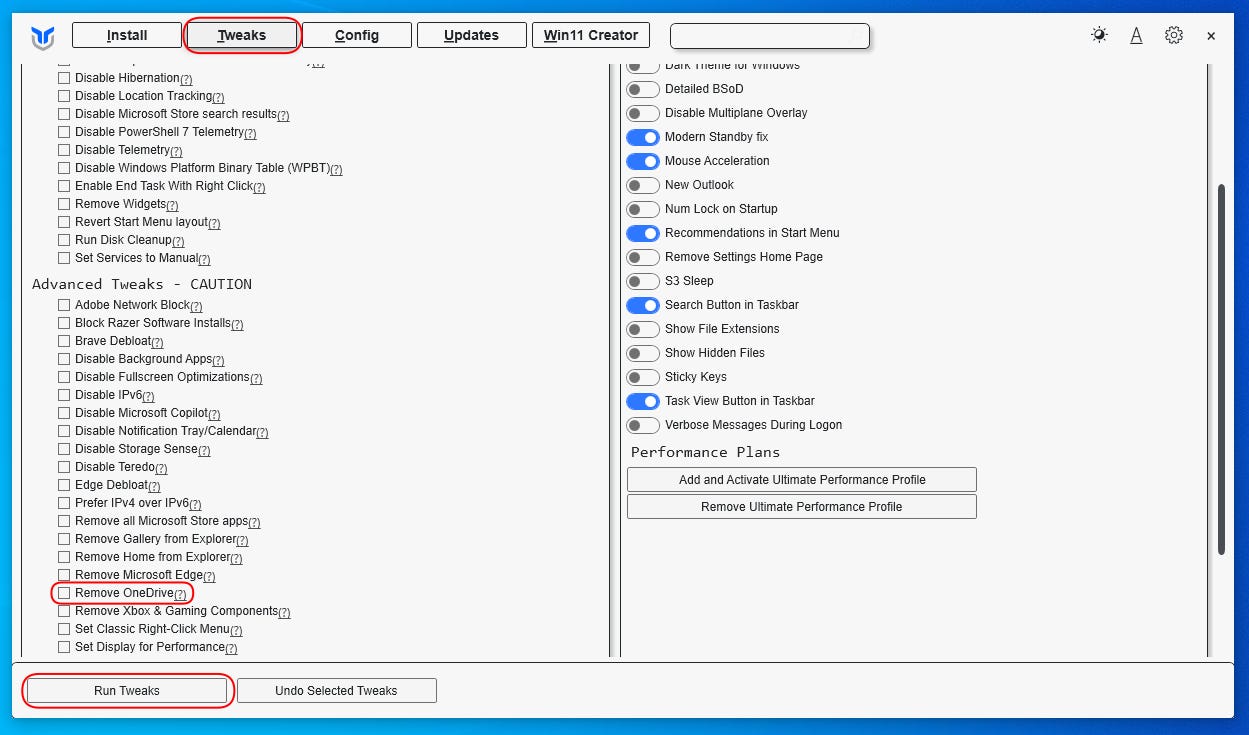The height and width of the screenshot is (735, 1249).
Task: Open the Config tab
Action: point(357,35)
